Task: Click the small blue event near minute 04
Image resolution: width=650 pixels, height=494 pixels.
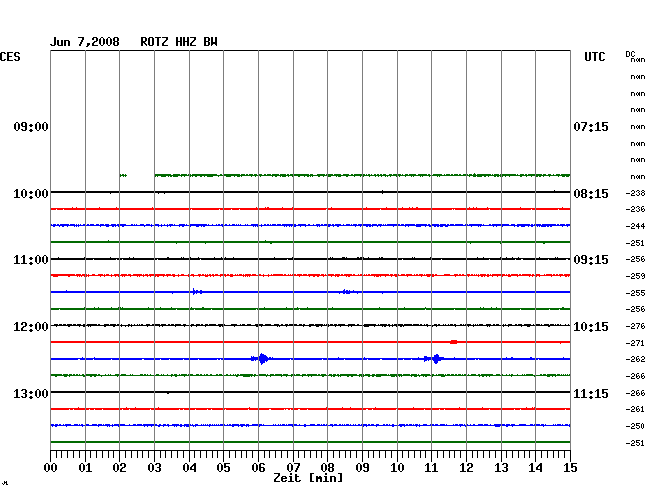Action: click(197, 292)
